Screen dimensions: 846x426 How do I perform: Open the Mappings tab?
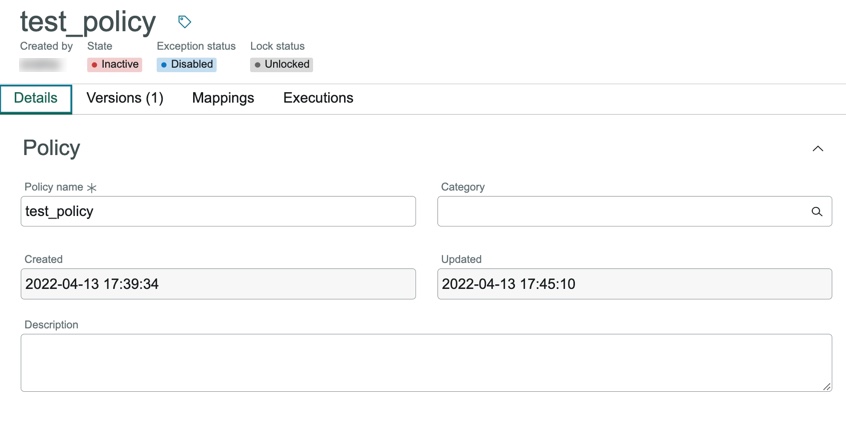[223, 98]
